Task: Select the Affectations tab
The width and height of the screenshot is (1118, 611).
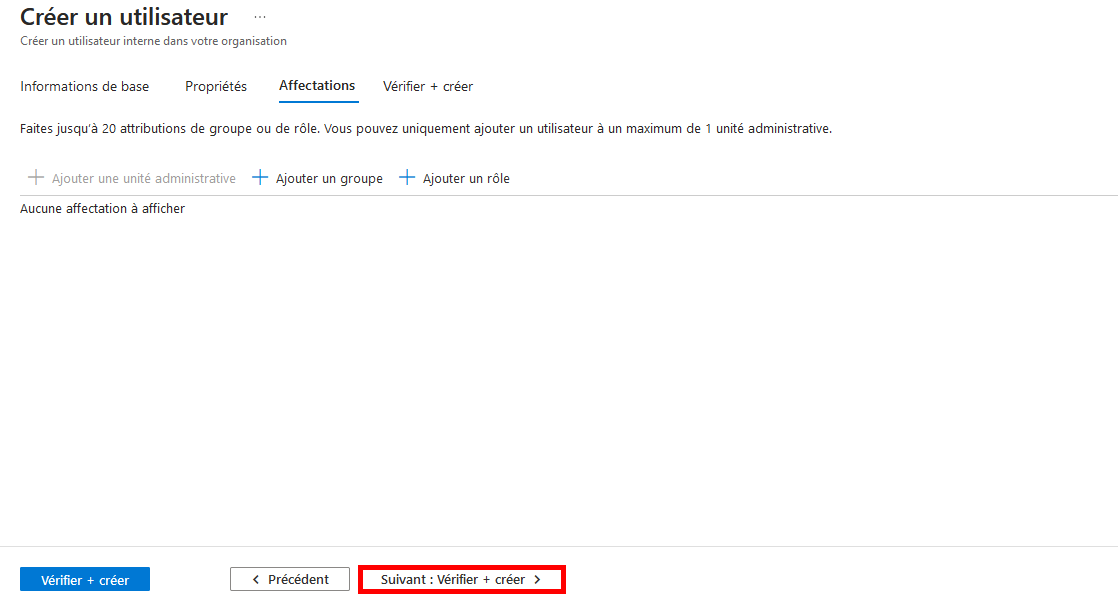Action: tap(317, 86)
